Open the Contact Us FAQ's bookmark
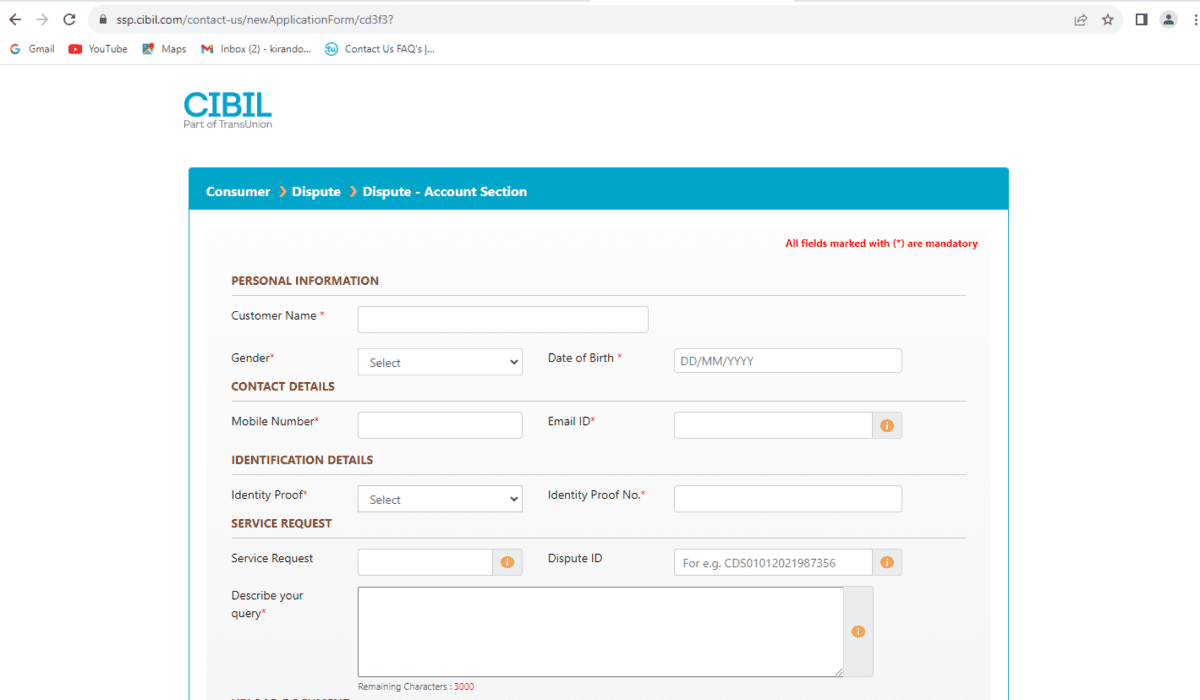The width and height of the screenshot is (1200, 700). [x=379, y=49]
